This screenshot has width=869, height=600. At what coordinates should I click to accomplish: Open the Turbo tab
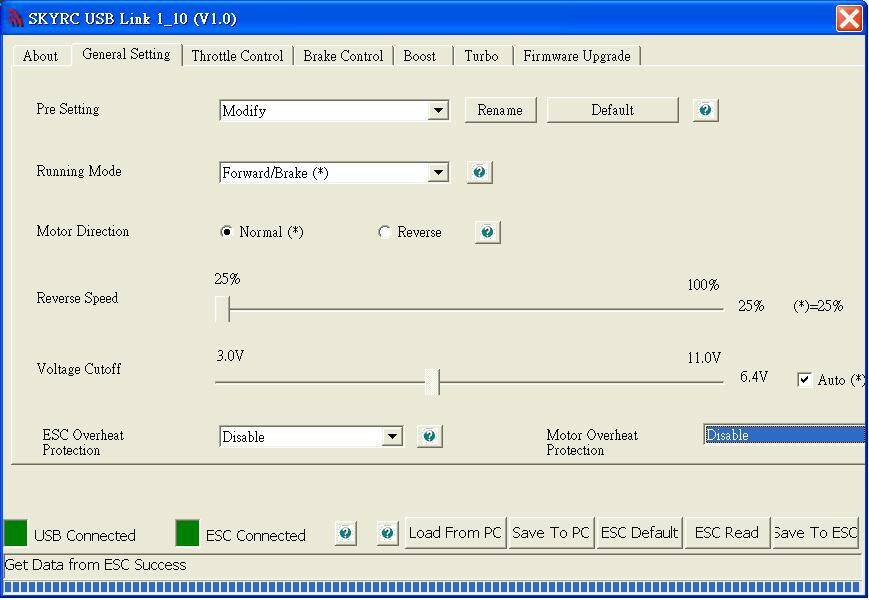tap(481, 56)
